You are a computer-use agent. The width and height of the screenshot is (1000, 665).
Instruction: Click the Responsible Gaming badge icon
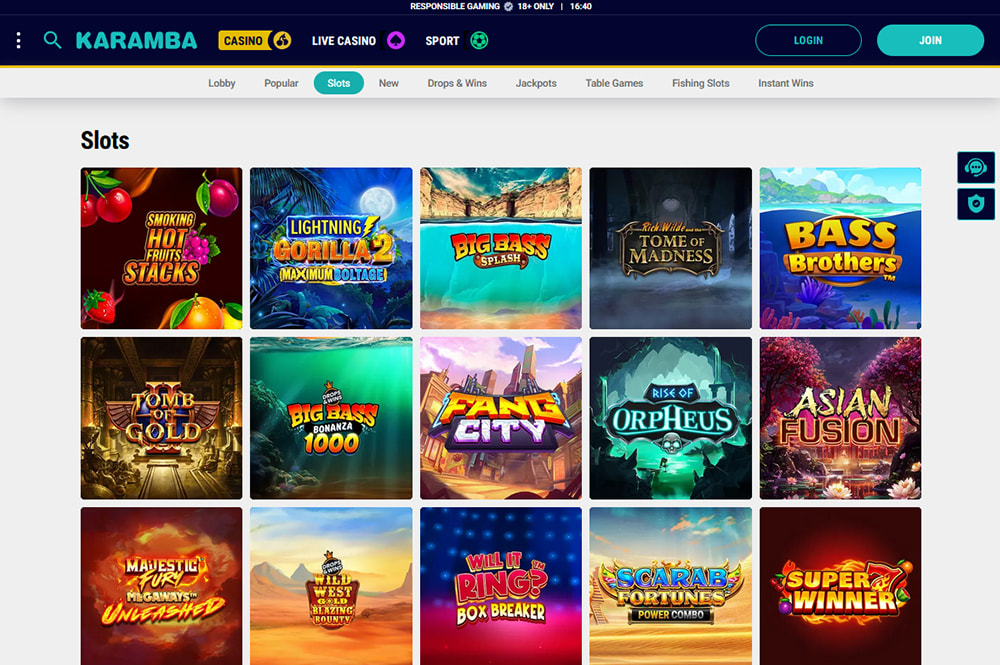tap(508, 6)
